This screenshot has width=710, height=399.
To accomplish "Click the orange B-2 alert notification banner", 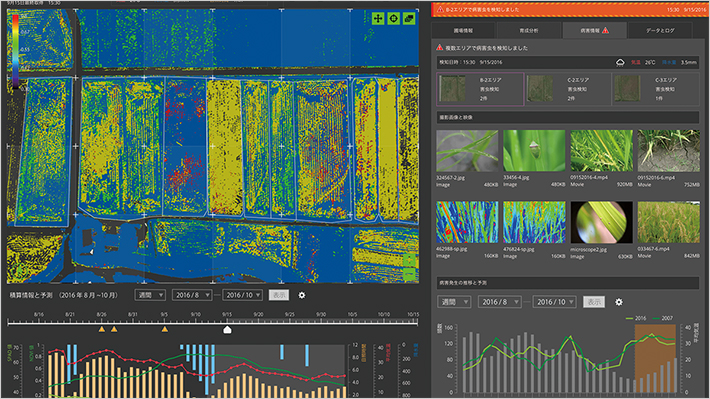I will [569, 10].
